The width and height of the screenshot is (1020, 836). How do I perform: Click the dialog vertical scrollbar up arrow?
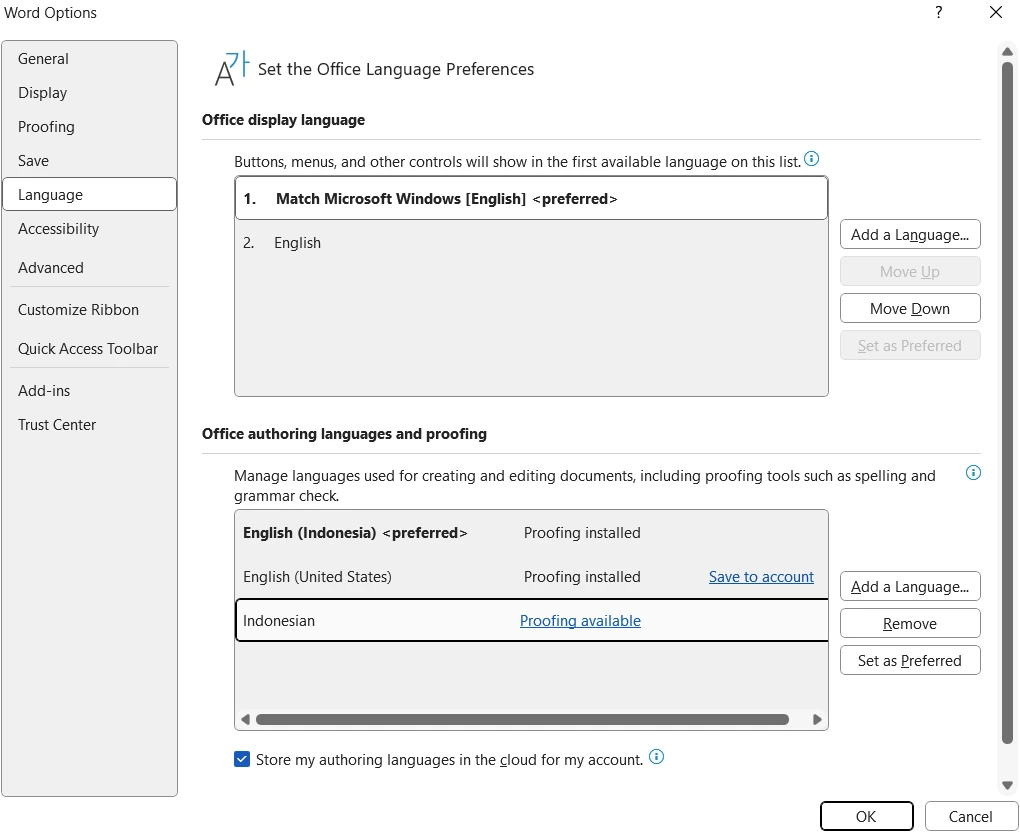click(1007, 51)
